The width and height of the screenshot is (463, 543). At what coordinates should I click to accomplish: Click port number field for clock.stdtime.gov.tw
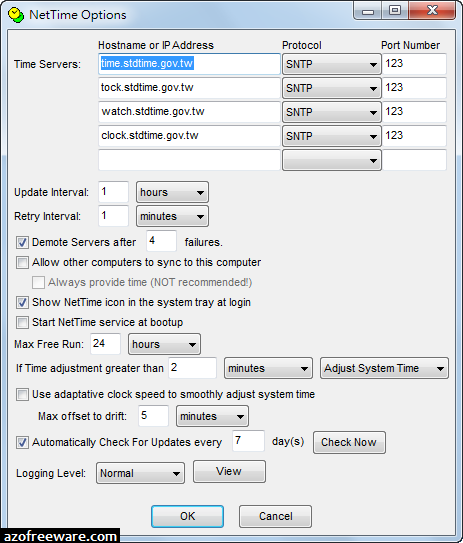click(x=414, y=136)
